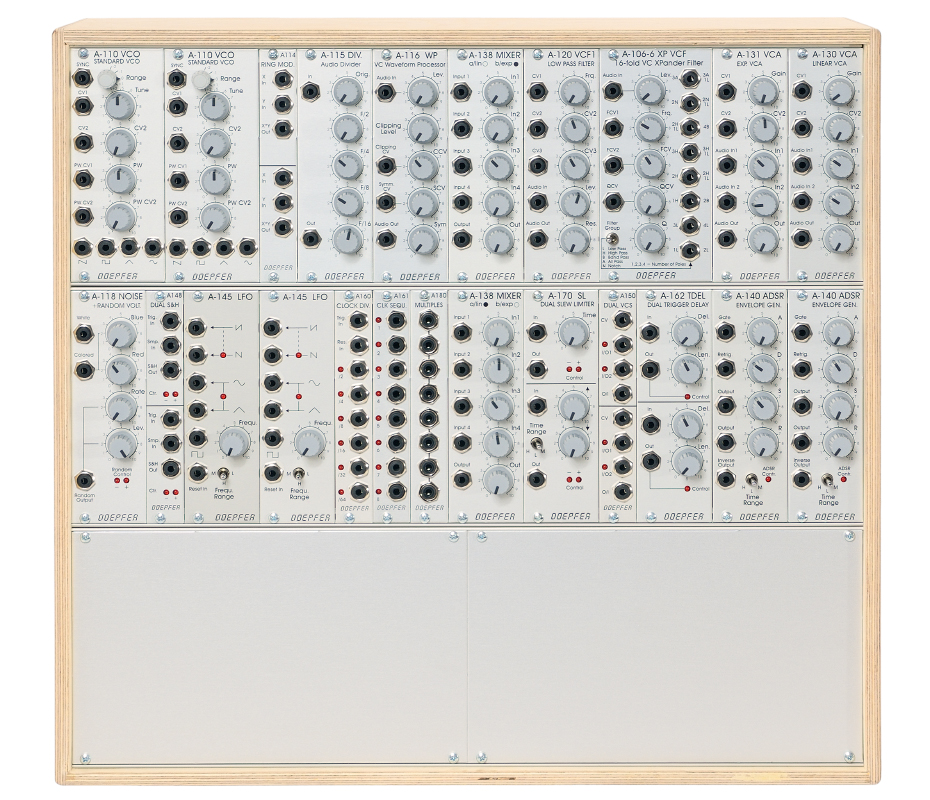This screenshot has width=930, height=800.
Task: Flip the Time Range switch on A-170 SL
Action: tap(536, 441)
